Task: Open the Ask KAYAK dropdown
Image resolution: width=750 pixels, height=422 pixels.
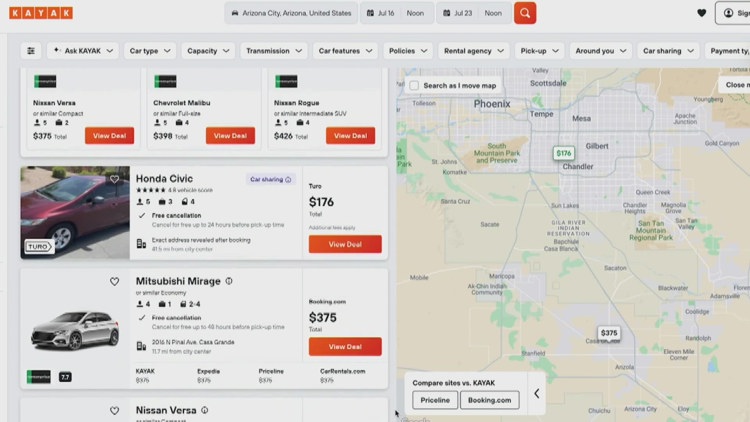Action: pyautogui.click(x=83, y=51)
